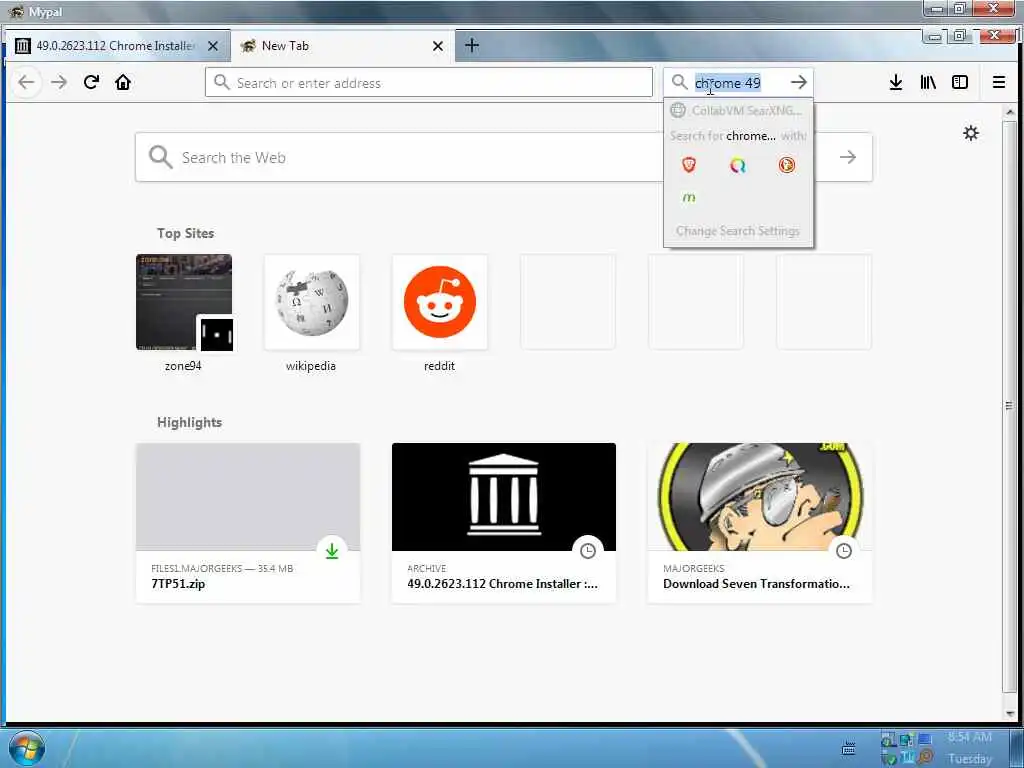Search with the DuckDuckGo engine icon
1024x768 pixels.
[787, 165]
